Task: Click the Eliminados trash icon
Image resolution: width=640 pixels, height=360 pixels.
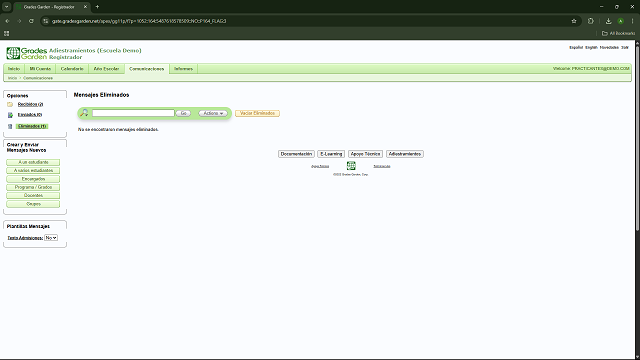Action: click(x=10, y=127)
